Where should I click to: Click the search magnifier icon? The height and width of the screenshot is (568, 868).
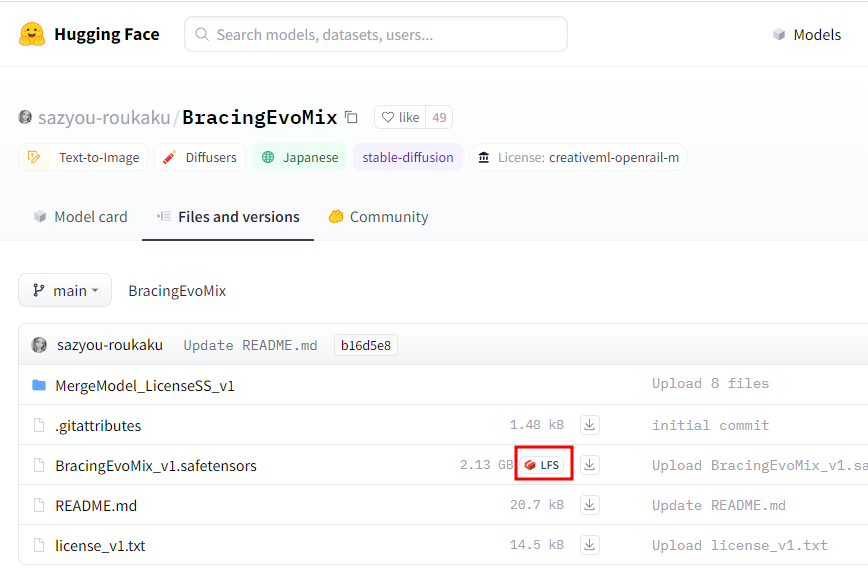click(202, 34)
